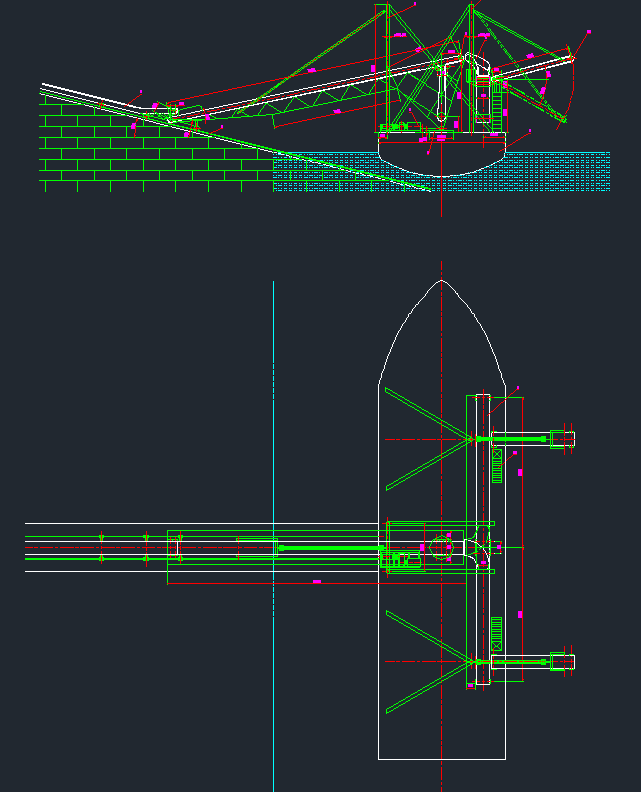Select the left end of the plan view conveyor
The height and width of the screenshot is (792, 641).
click(30, 548)
